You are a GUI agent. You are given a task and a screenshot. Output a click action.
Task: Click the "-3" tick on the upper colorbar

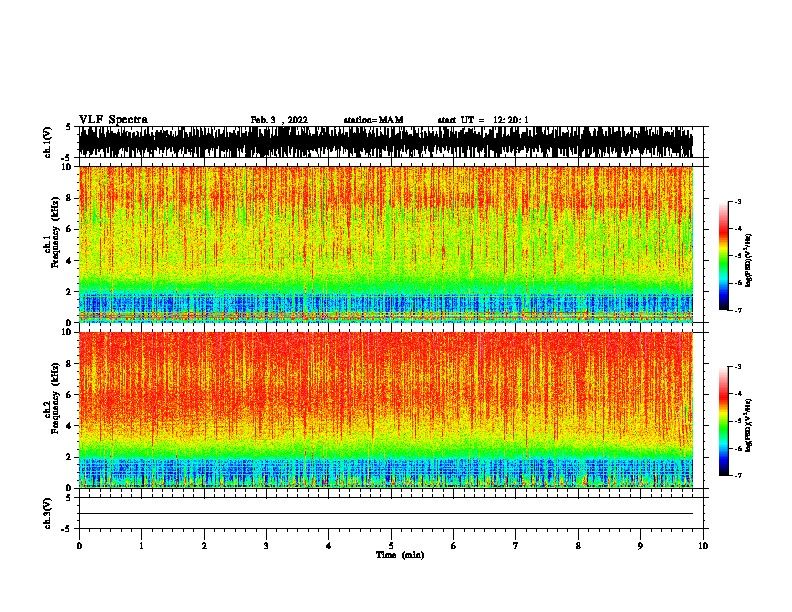tap(737, 201)
